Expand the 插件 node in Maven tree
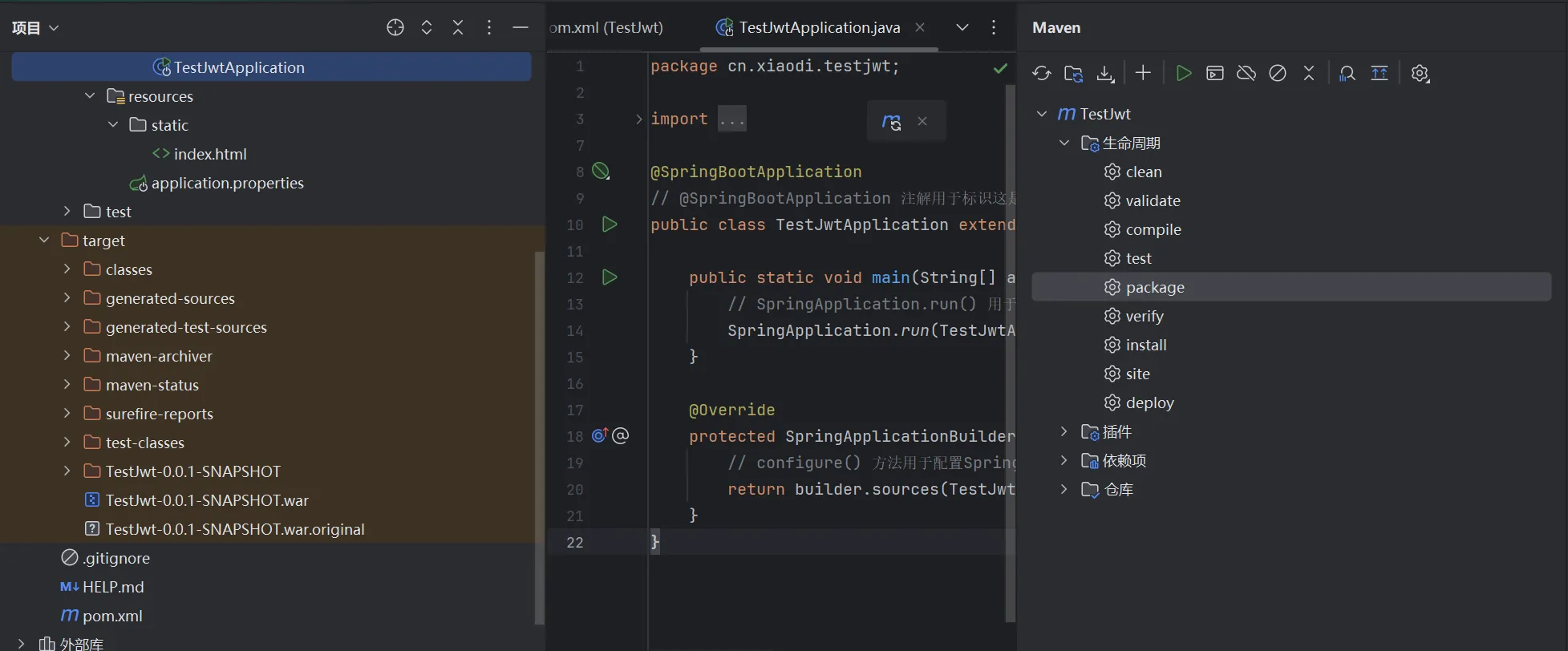This screenshot has height=651, width=1568. coord(1064,432)
